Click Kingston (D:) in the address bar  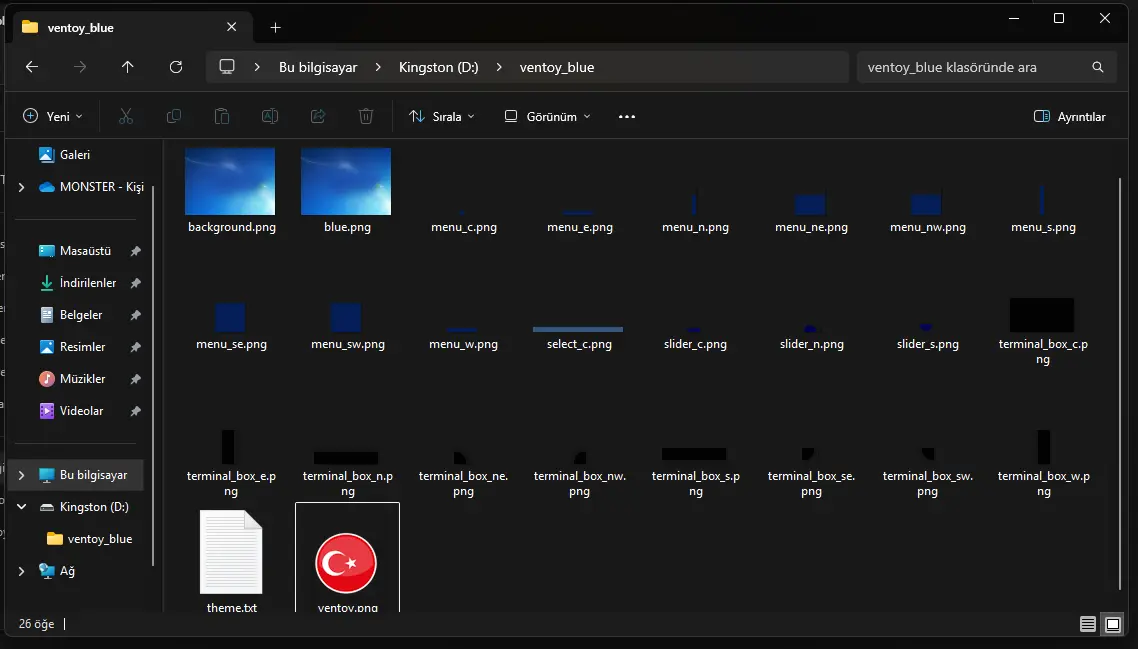(438, 67)
